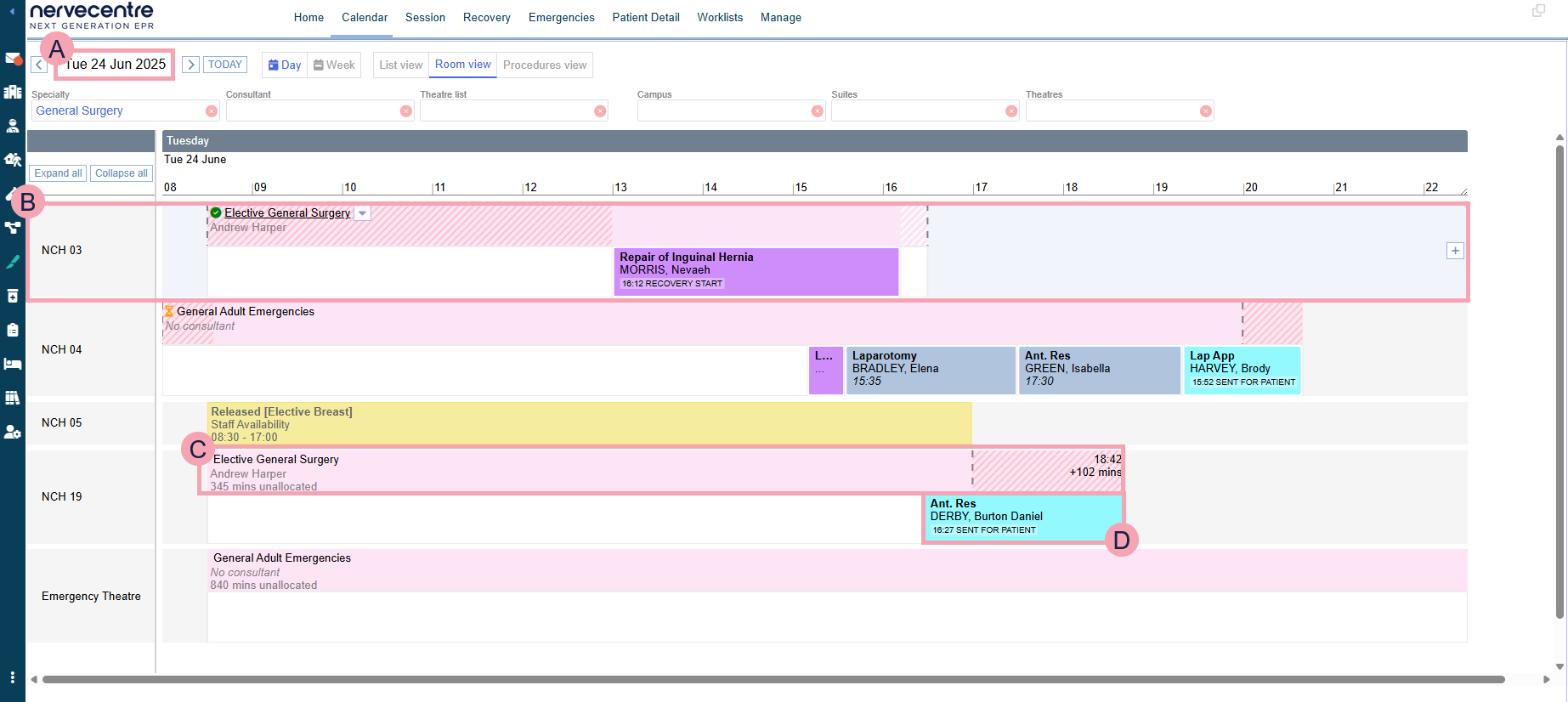Go to the next day arrow
Image resolution: width=1568 pixels, height=702 pixels.
(x=191, y=65)
